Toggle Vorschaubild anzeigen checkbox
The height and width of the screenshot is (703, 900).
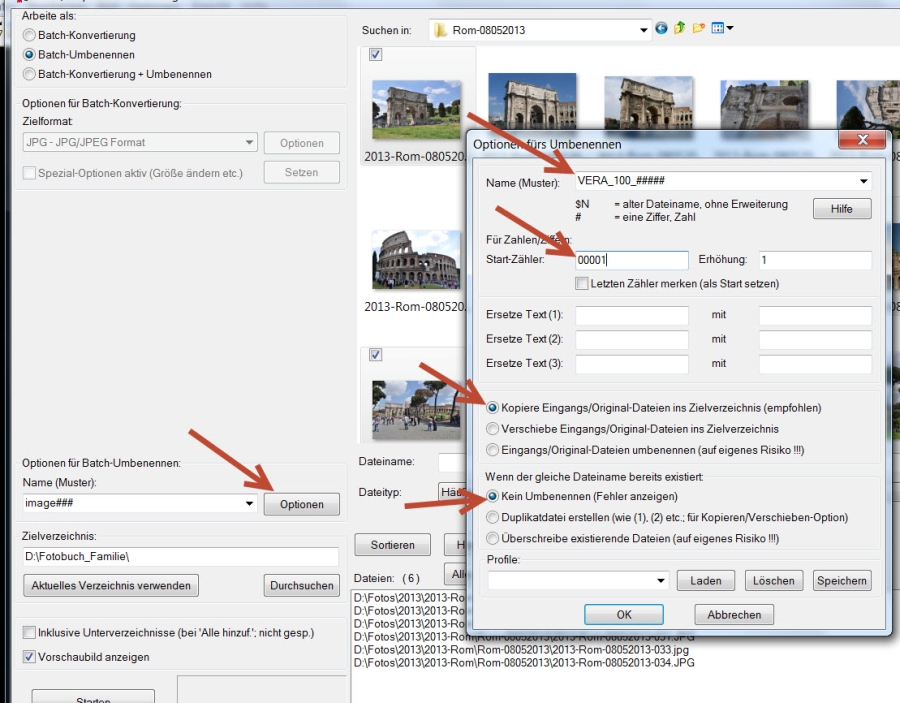click(x=29, y=657)
